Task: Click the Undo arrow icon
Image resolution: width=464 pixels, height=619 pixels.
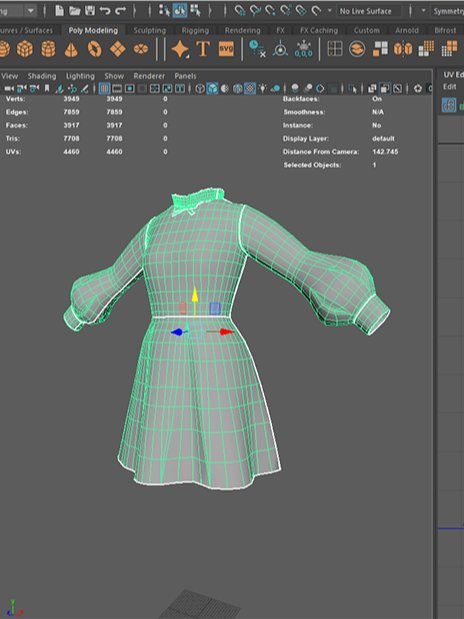Action: pyautogui.click(x=105, y=11)
